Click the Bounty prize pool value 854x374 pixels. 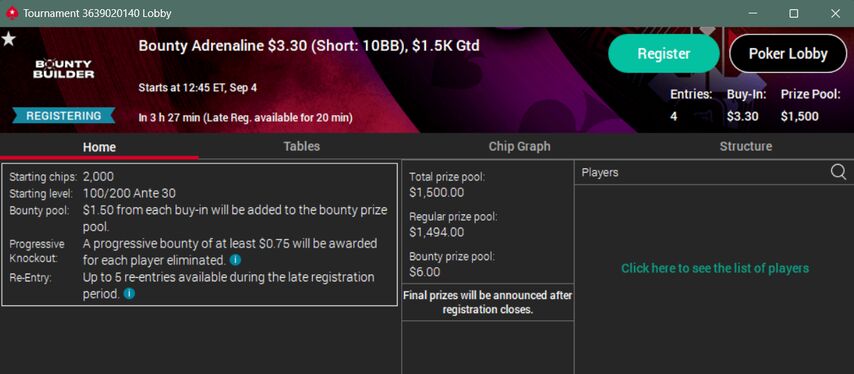coord(425,272)
